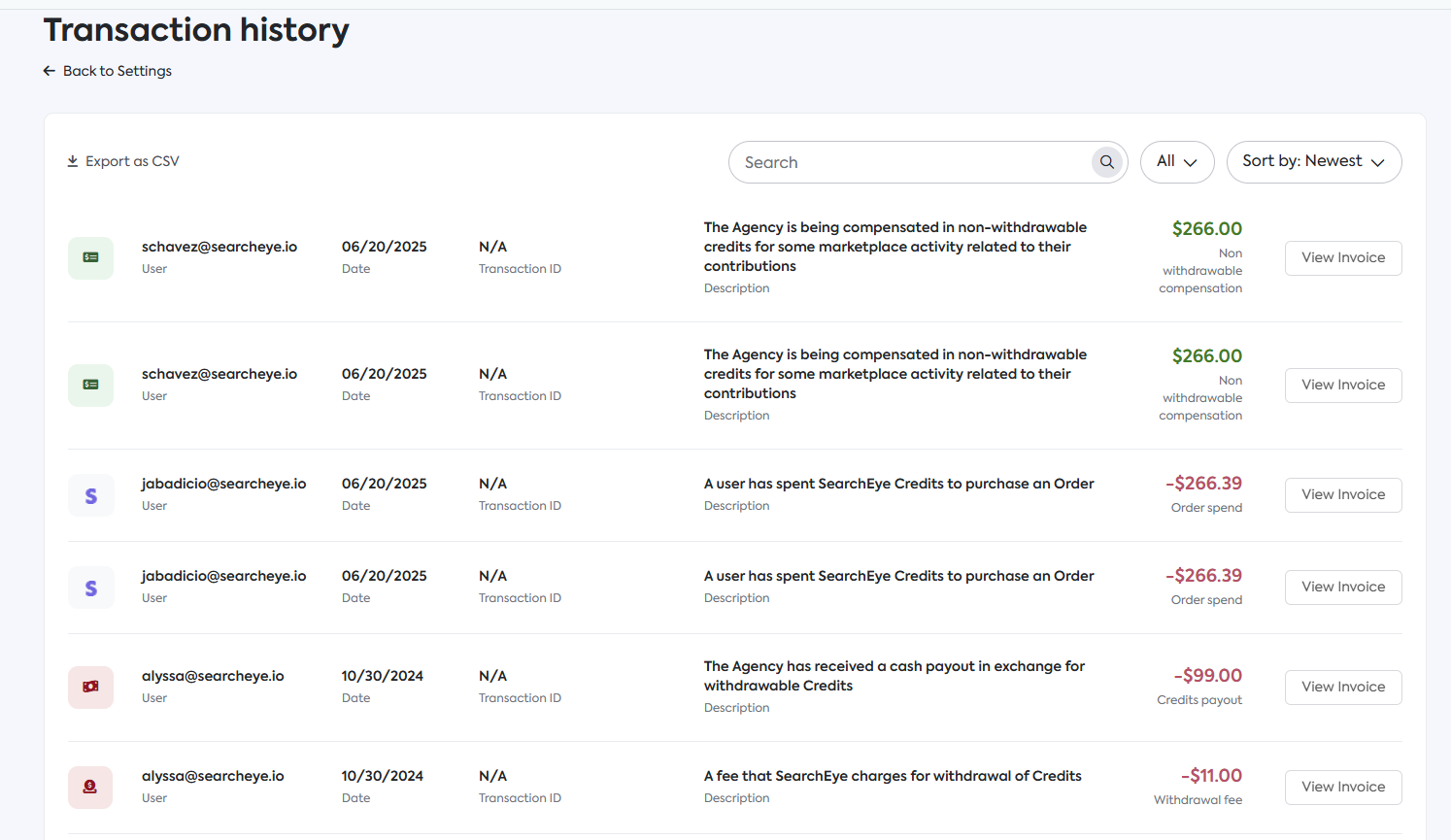
Task: Expand the Sort by: Newest dropdown
Action: [x=1313, y=162]
